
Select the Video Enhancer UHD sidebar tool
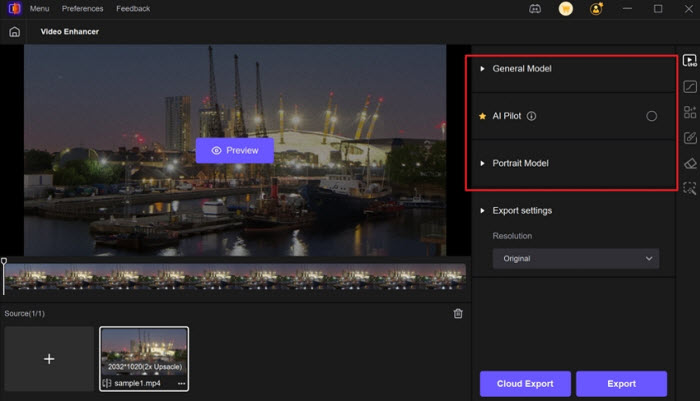pyautogui.click(x=690, y=60)
